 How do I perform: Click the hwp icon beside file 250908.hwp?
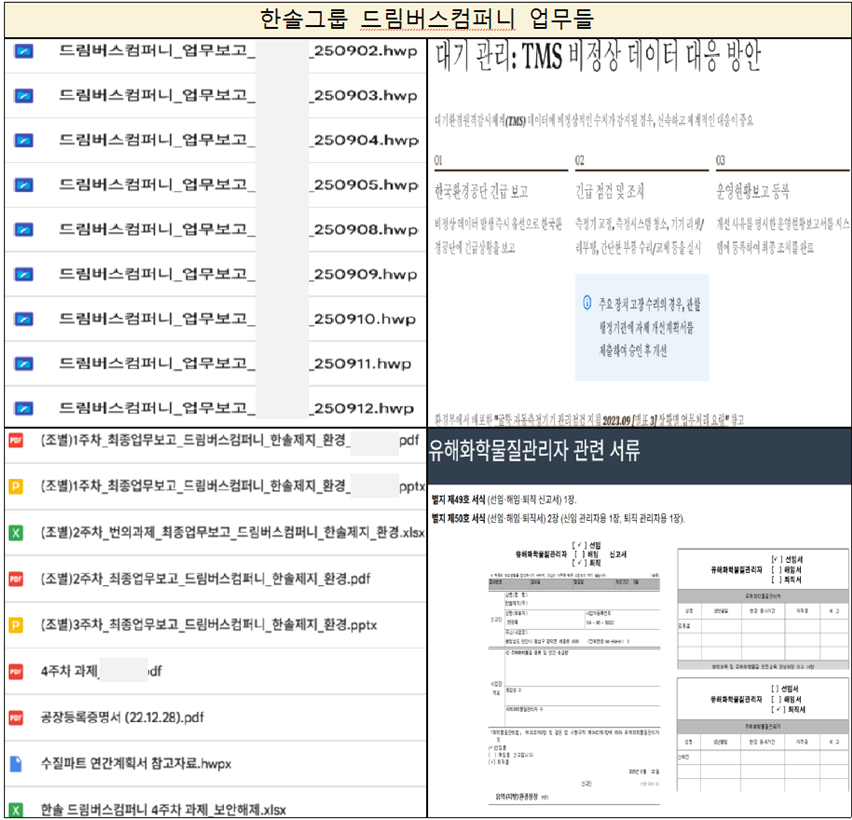pyautogui.click(x=23, y=230)
